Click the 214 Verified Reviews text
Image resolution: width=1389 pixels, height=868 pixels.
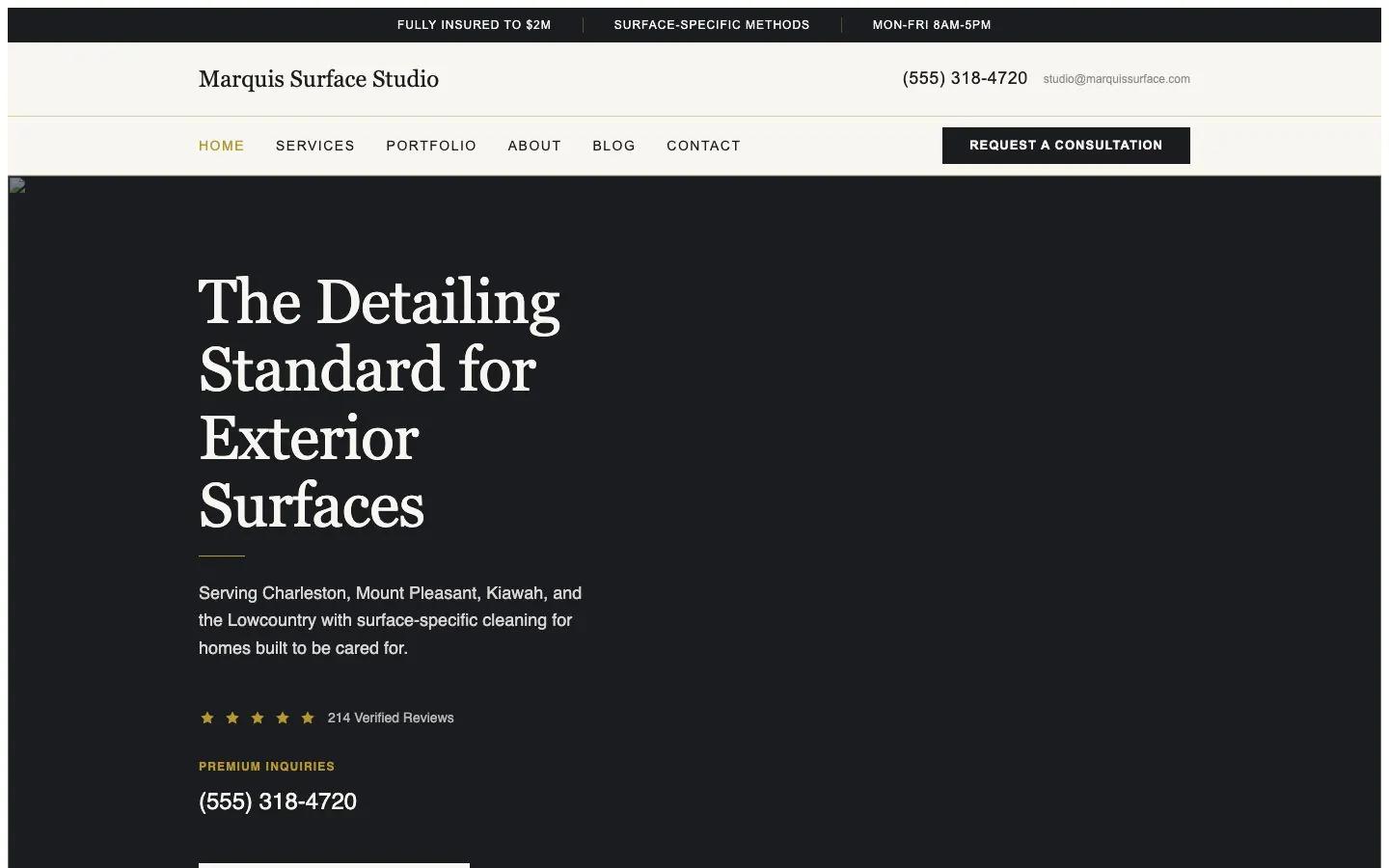[x=391, y=718]
